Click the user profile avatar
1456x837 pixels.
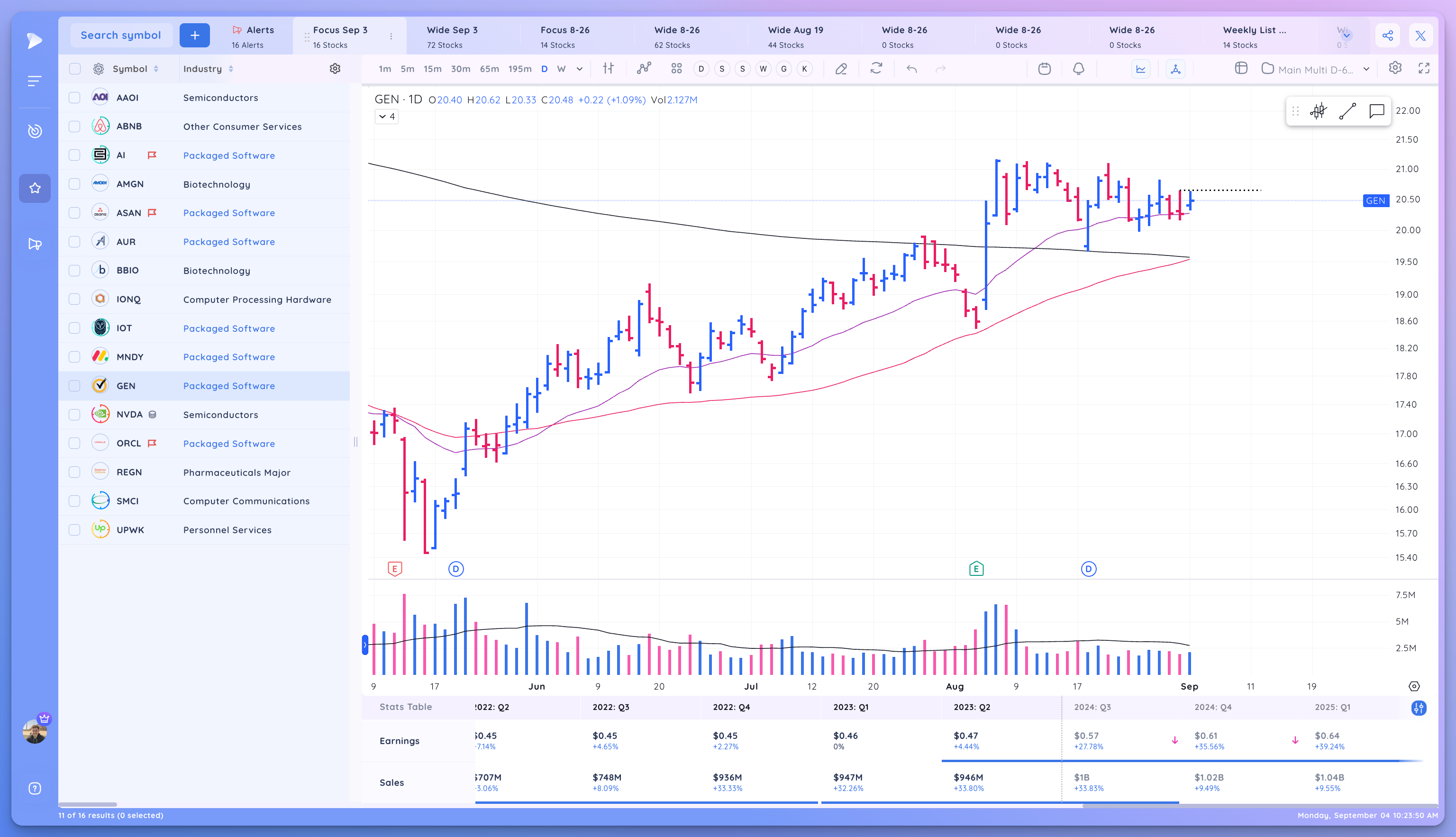coord(35,731)
